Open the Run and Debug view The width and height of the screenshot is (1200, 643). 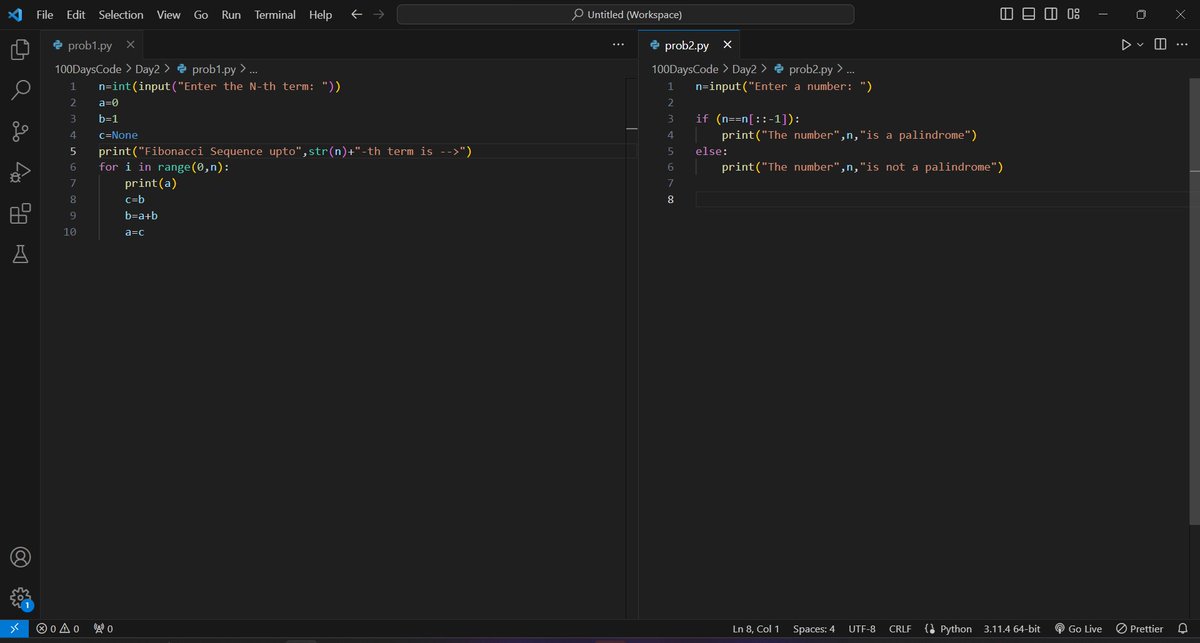pyautogui.click(x=21, y=172)
